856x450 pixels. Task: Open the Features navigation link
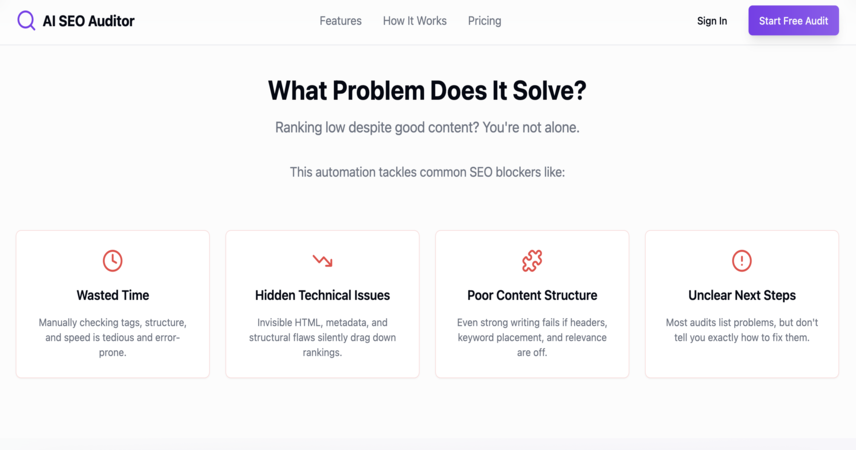click(341, 21)
